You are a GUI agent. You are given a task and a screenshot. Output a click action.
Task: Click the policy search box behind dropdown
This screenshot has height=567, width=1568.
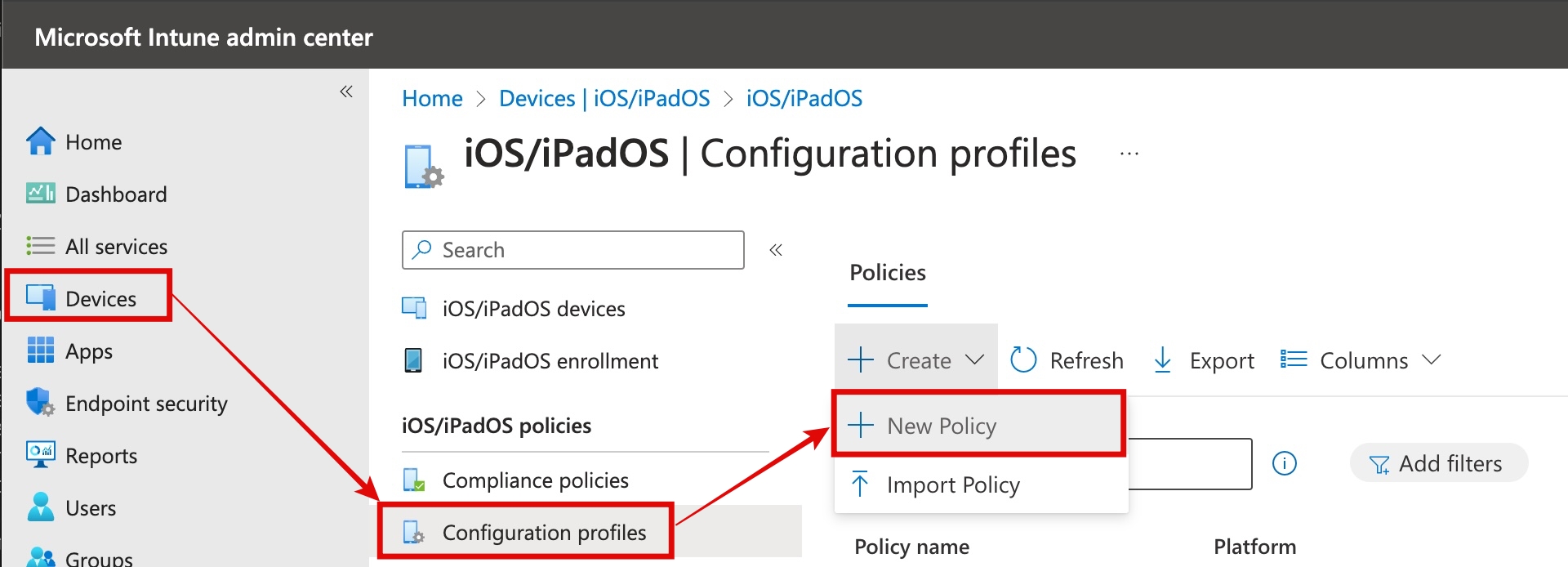point(1190,464)
